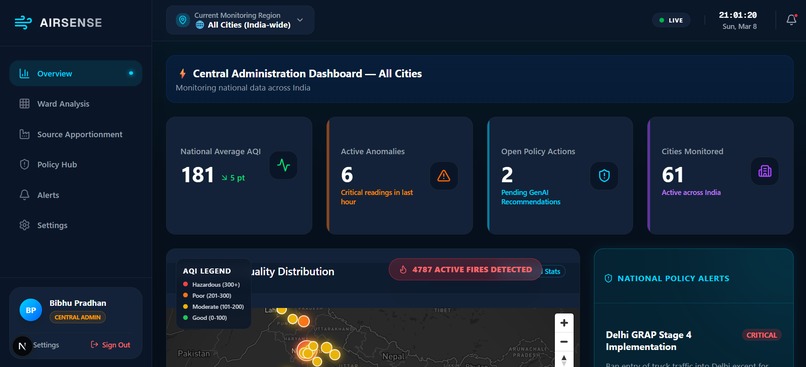Click Bibhu Pradhan user name

point(78,303)
